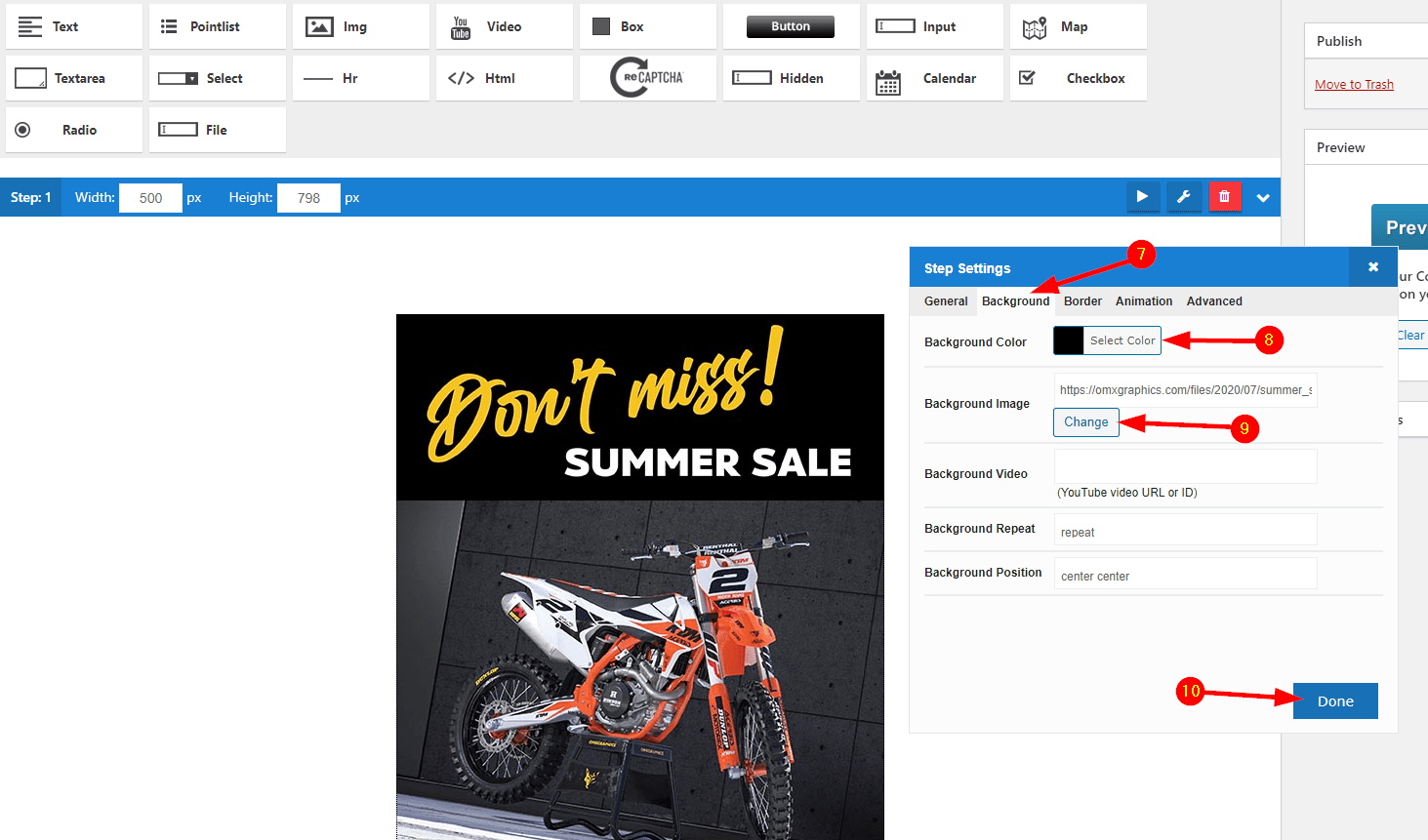Open the Animation tab
The image size is (1428, 840).
pyautogui.click(x=1144, y=301)
